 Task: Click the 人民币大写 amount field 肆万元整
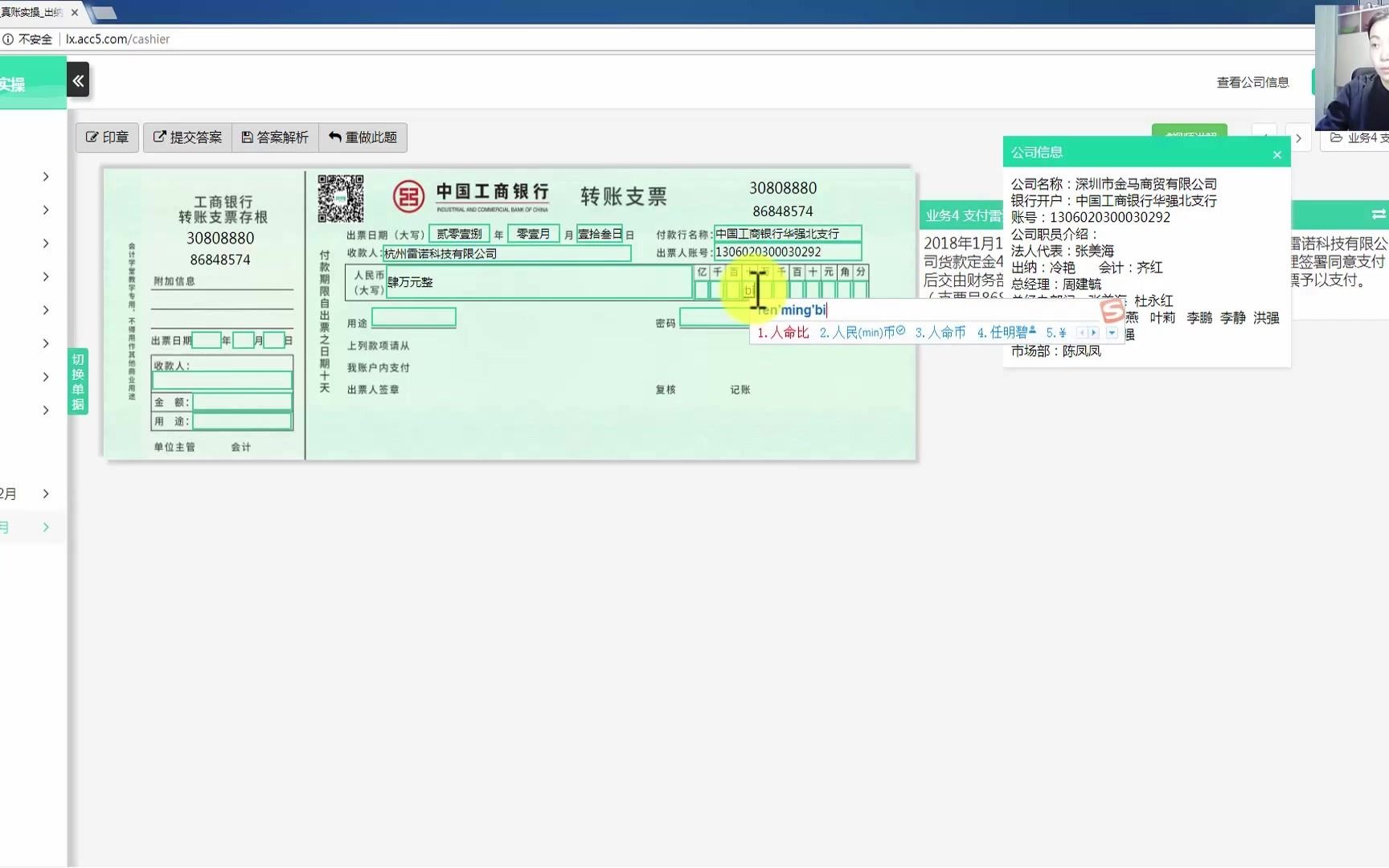(539, 282)
